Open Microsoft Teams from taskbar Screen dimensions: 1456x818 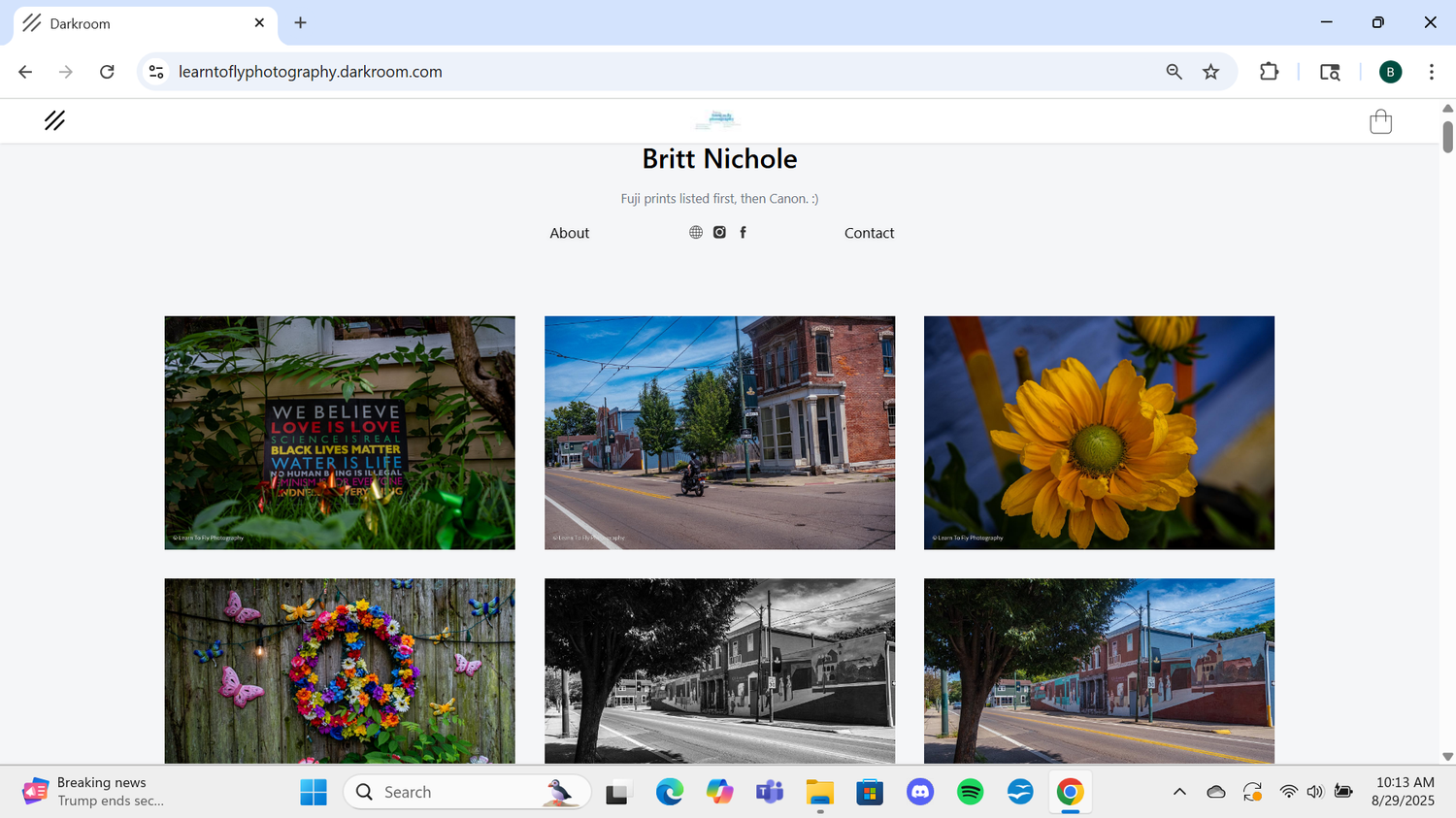pyautogui.click(x=770, y=792)
